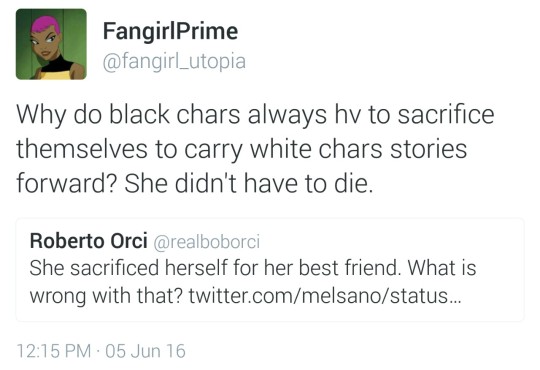Click 'wrong with that?' in quoted tweet
Viewport: 540px width, 370px height.
tap(106, 296)
